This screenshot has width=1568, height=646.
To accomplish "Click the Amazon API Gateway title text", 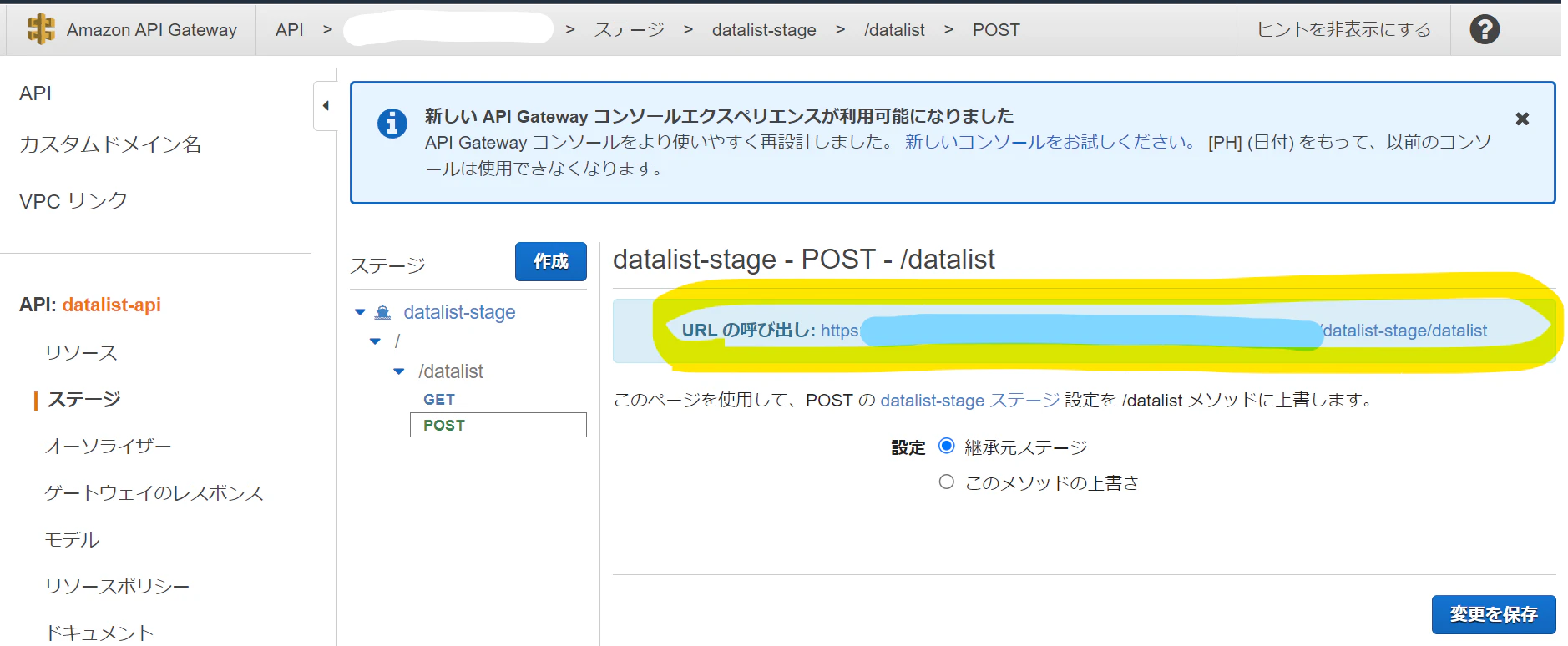I will pyautogui.click(x=152, y=30).
